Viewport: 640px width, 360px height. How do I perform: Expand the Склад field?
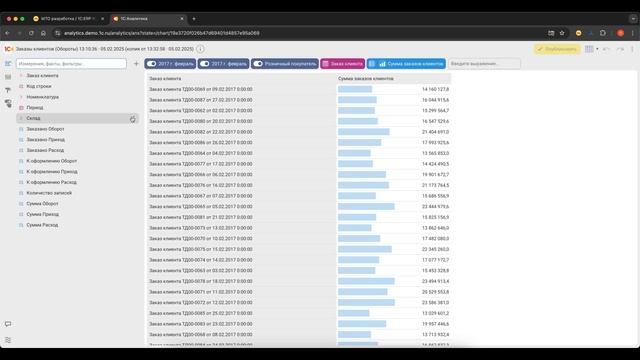click(x=21, y=118)
